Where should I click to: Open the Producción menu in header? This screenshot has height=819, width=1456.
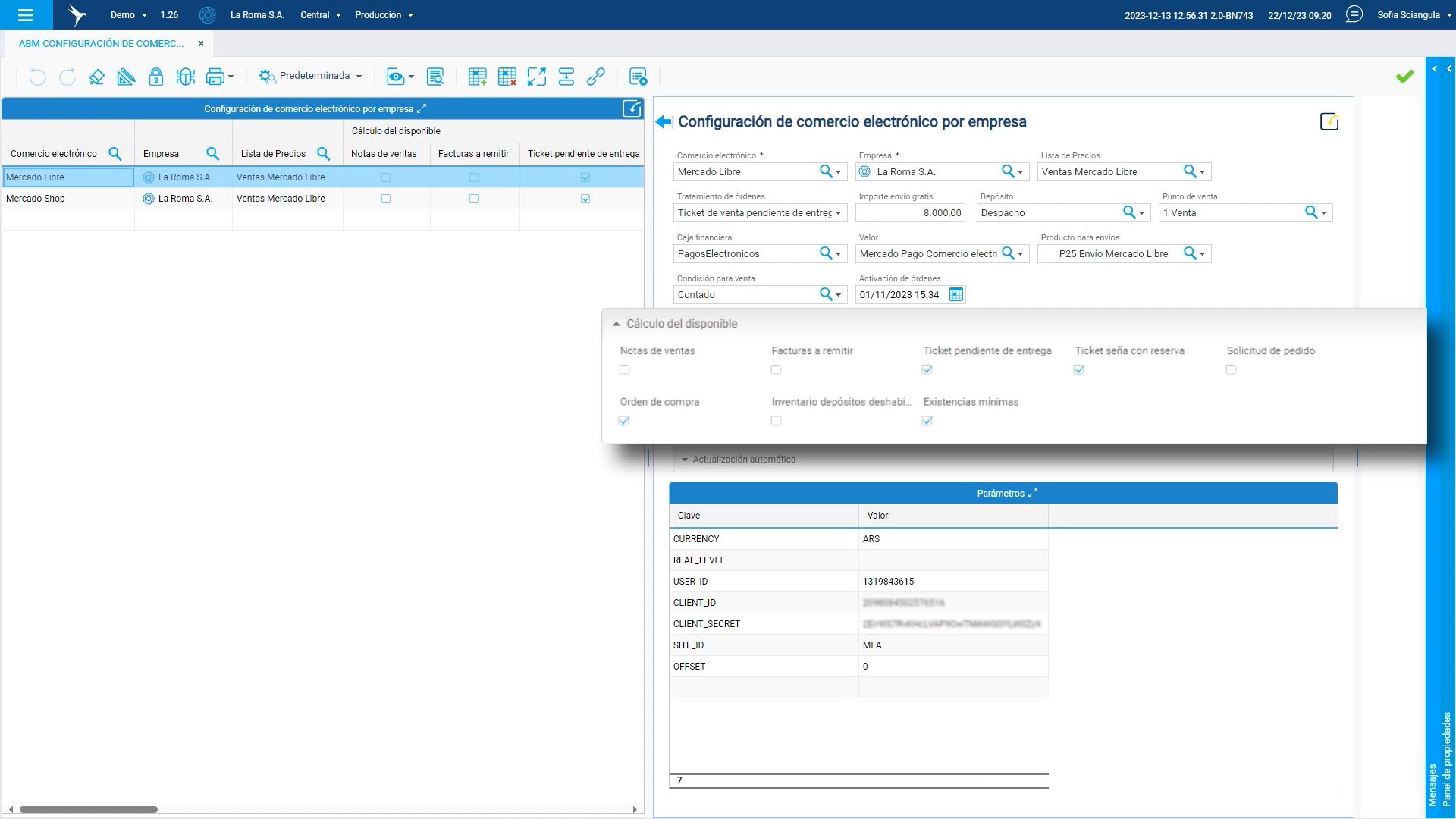[384, 15]
